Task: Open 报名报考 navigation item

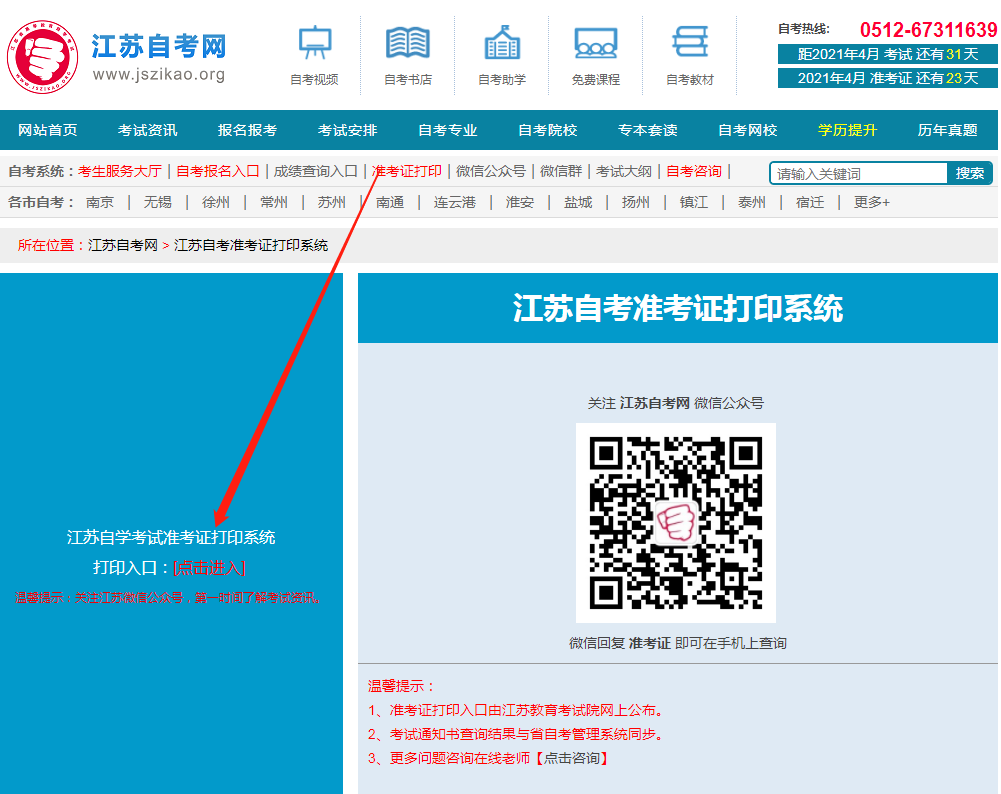Action: (x=247, y=130)
